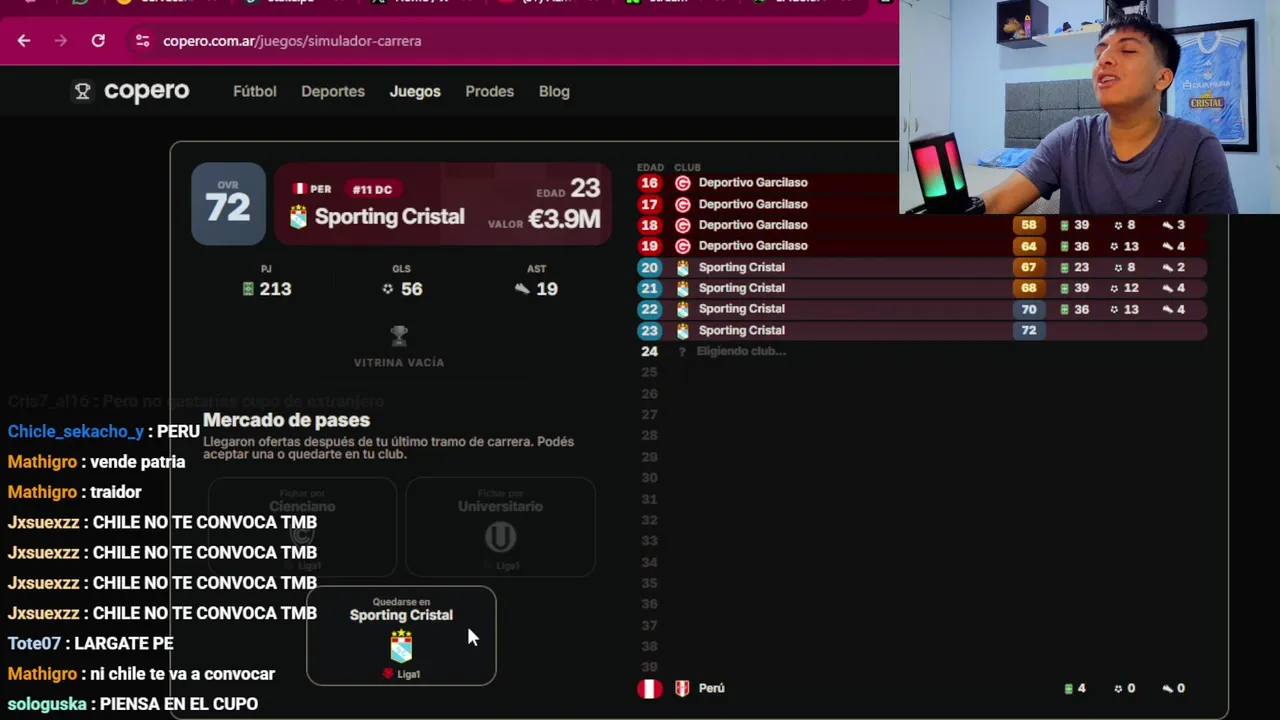This screenshot has height=720, width=1280.
Task: Click the assists icon in the Perú row
Action: pos(1167,689)
